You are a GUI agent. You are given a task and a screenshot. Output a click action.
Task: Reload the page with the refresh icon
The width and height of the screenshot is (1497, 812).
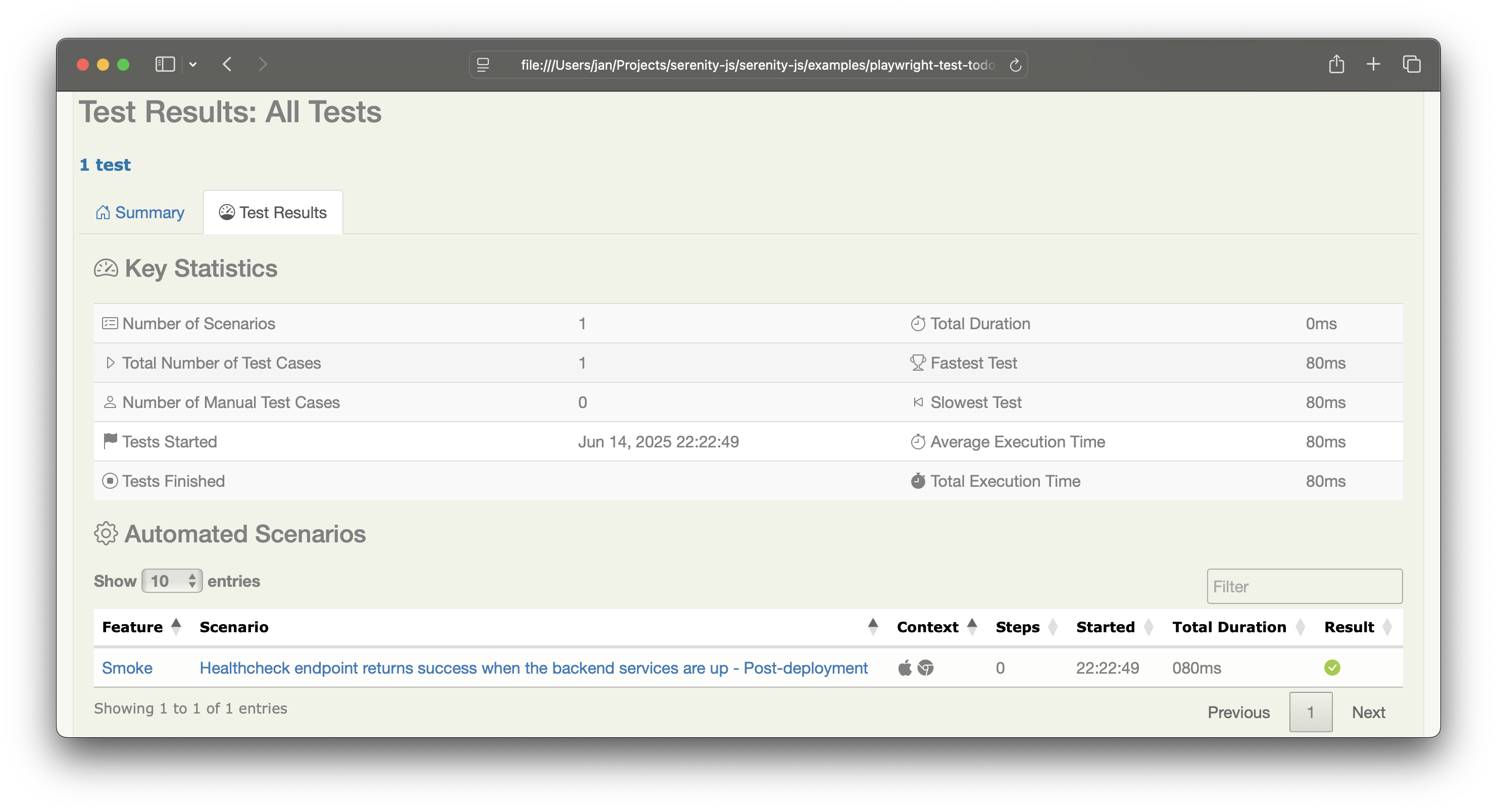[1015, 65]
